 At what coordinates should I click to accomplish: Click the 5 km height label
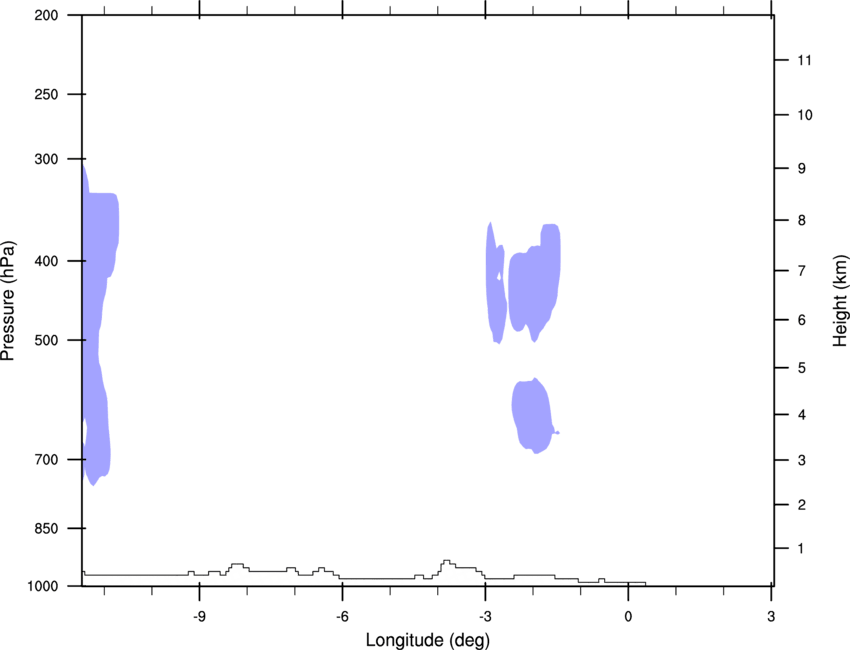pyautogui.click(x=802, y=368)
